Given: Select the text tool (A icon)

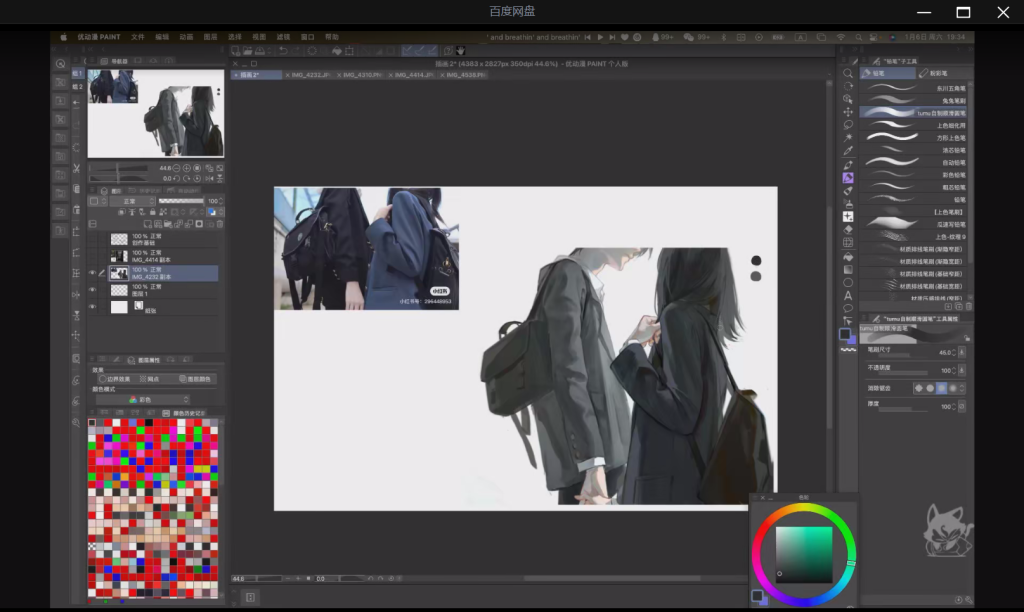Looking at the screenshot, I should tap(848, 295).
